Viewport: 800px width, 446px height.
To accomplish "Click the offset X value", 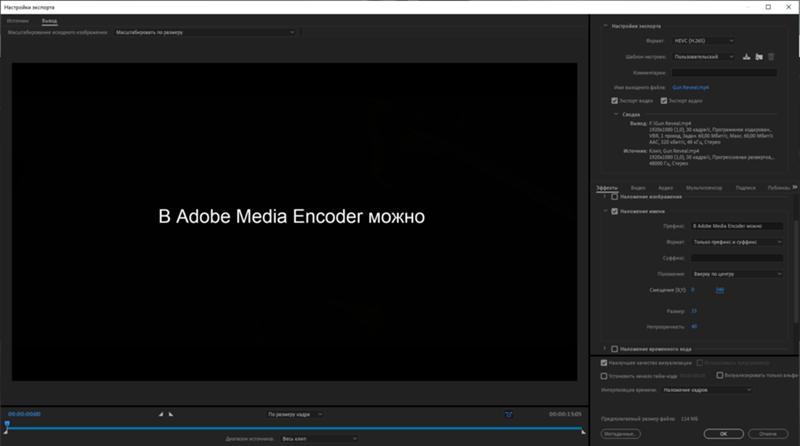I will 692,290.
